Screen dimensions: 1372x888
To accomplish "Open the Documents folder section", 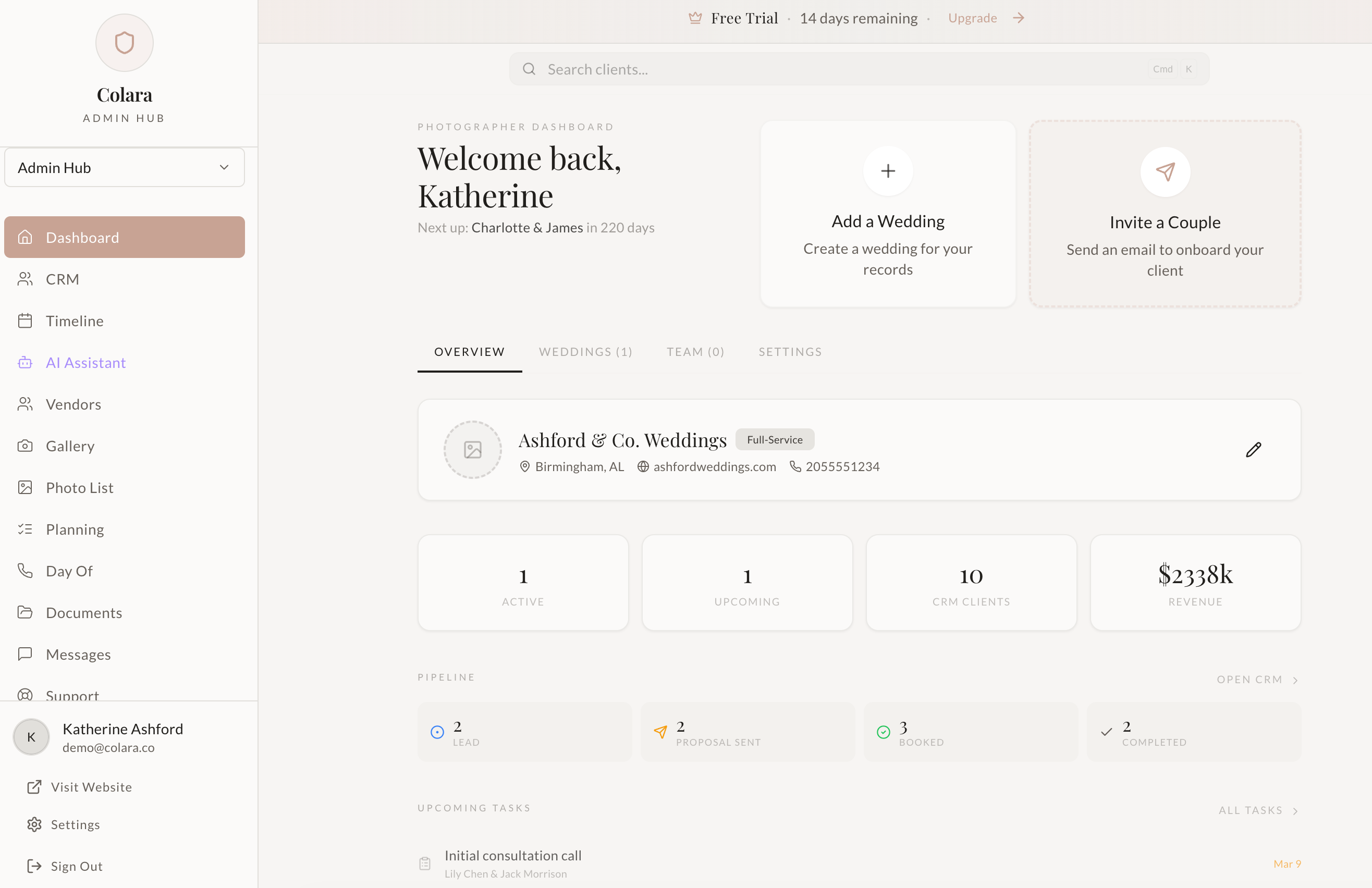I will point(125,612).
